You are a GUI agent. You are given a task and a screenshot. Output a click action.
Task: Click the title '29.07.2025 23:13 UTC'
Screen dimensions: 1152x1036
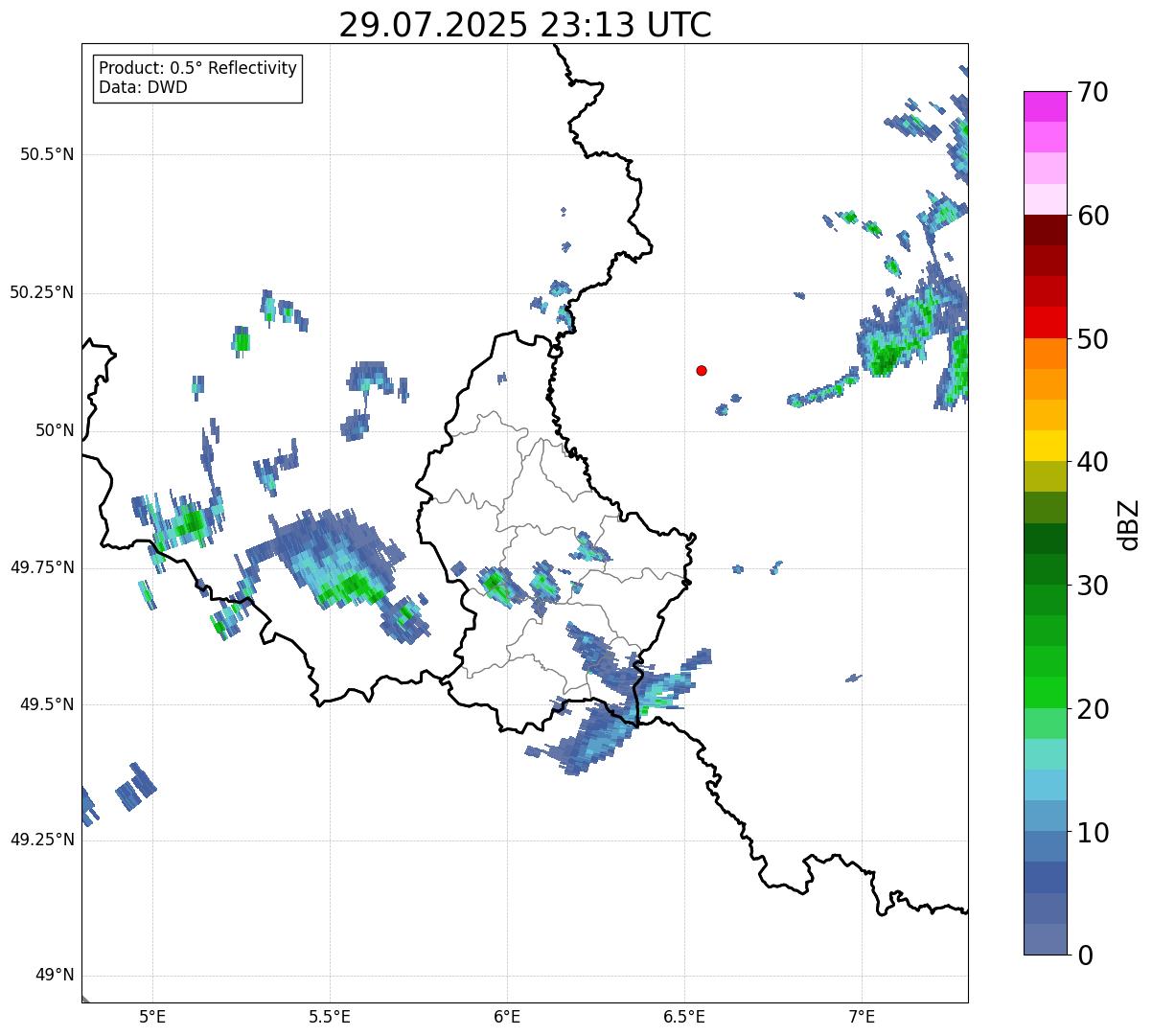click(525, 25)
